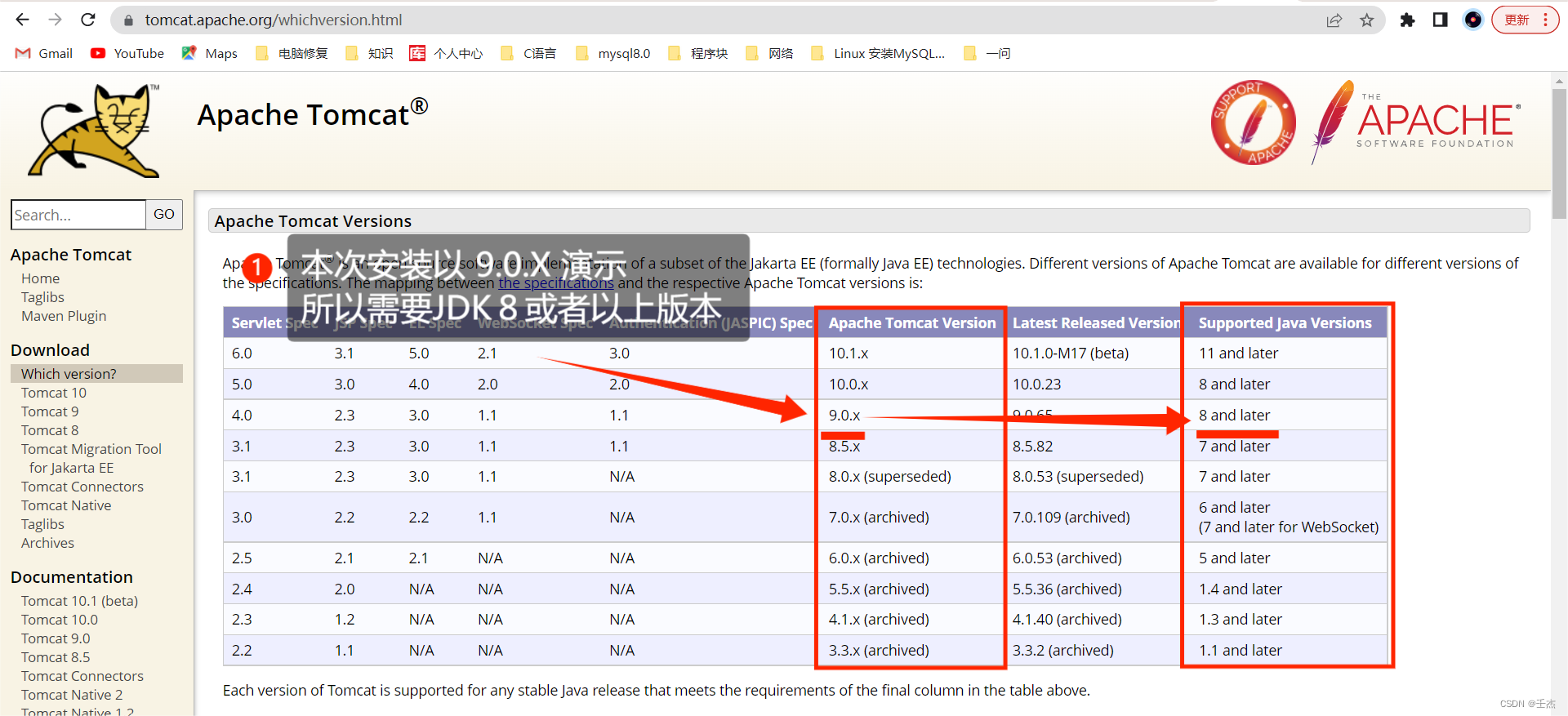Open the Tomcat 10 download link
This screenshot has width=1568, height=716.
point(54,393)
